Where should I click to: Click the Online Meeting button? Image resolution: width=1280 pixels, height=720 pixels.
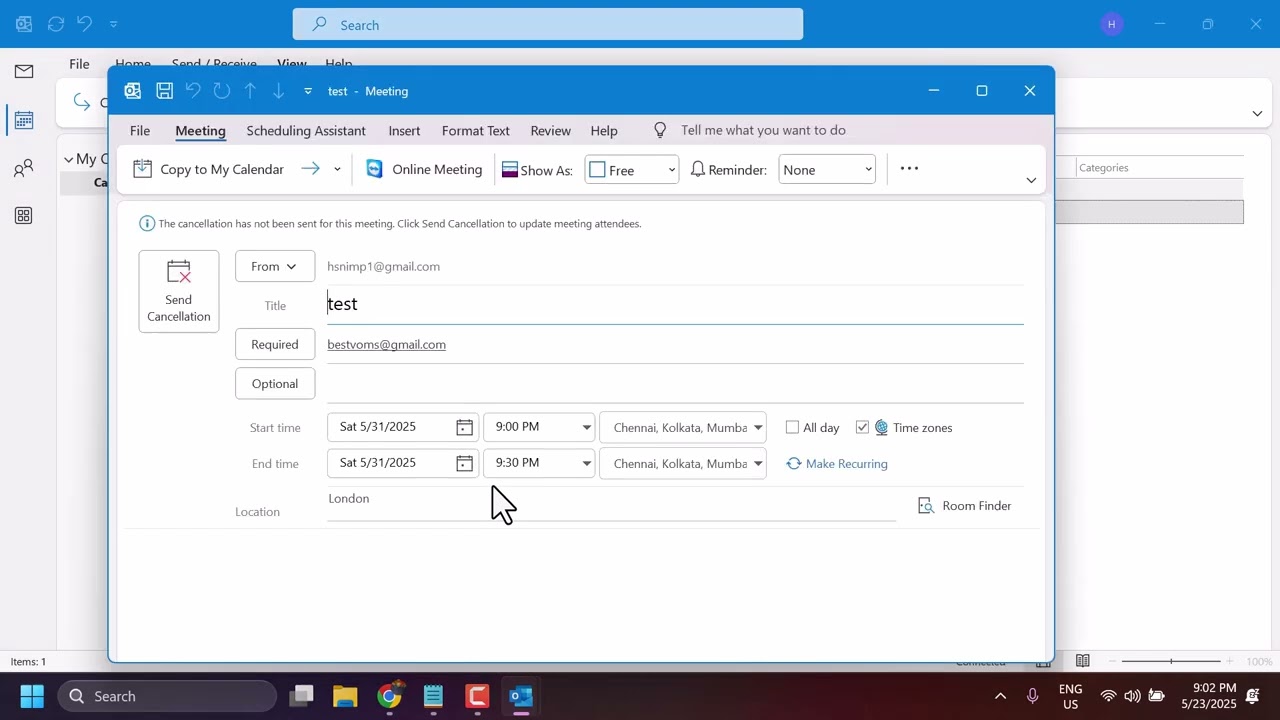tap(424, 169)
